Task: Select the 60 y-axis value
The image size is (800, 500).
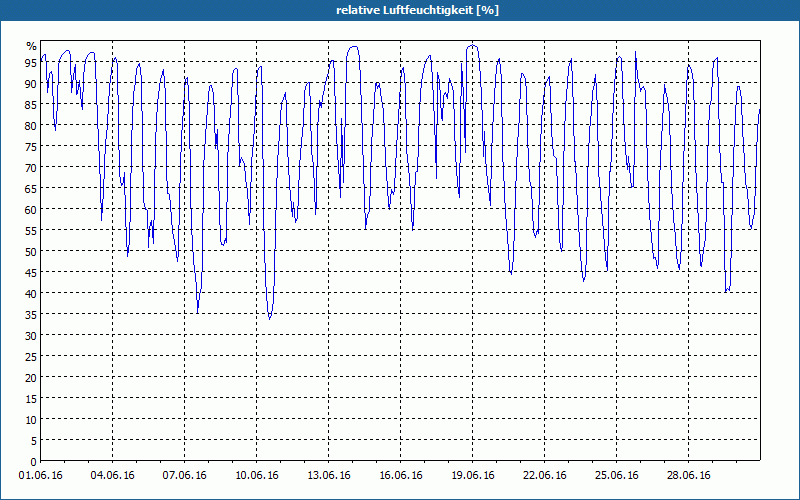Action: [x=31, y=209]
